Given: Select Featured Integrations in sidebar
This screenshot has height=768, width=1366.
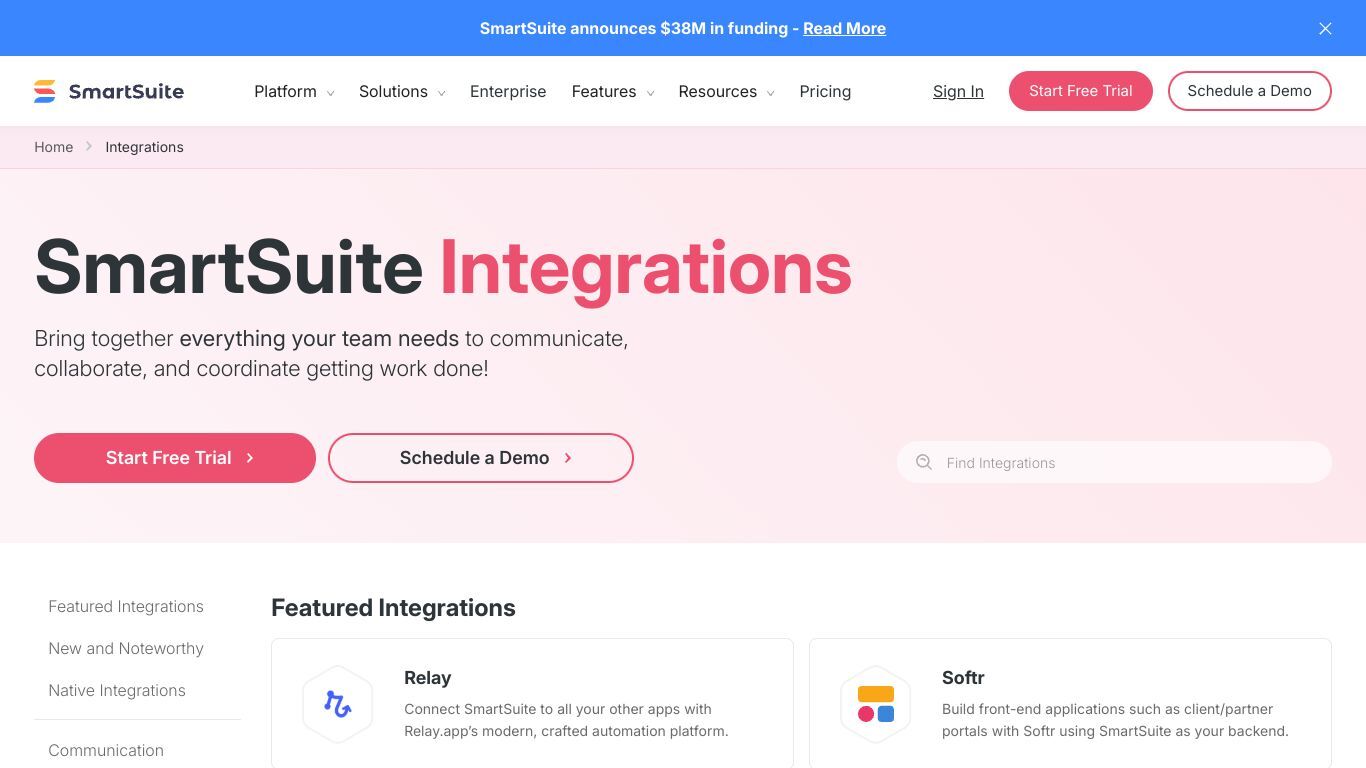Looking at the screenshot, I should tap(126, 606).
